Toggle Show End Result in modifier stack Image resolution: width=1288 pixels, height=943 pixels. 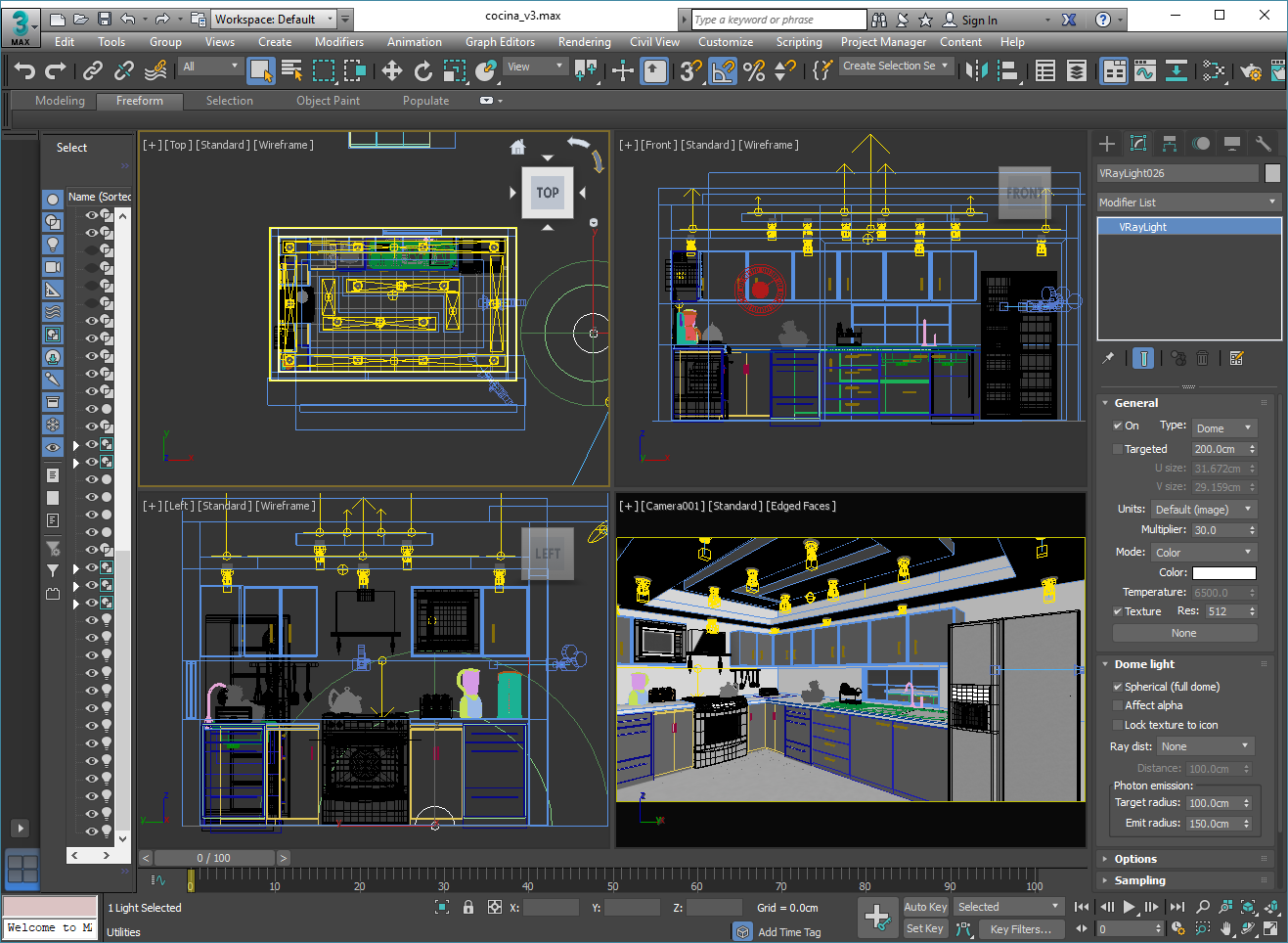pyautogui.click(x=1143, y=358)
